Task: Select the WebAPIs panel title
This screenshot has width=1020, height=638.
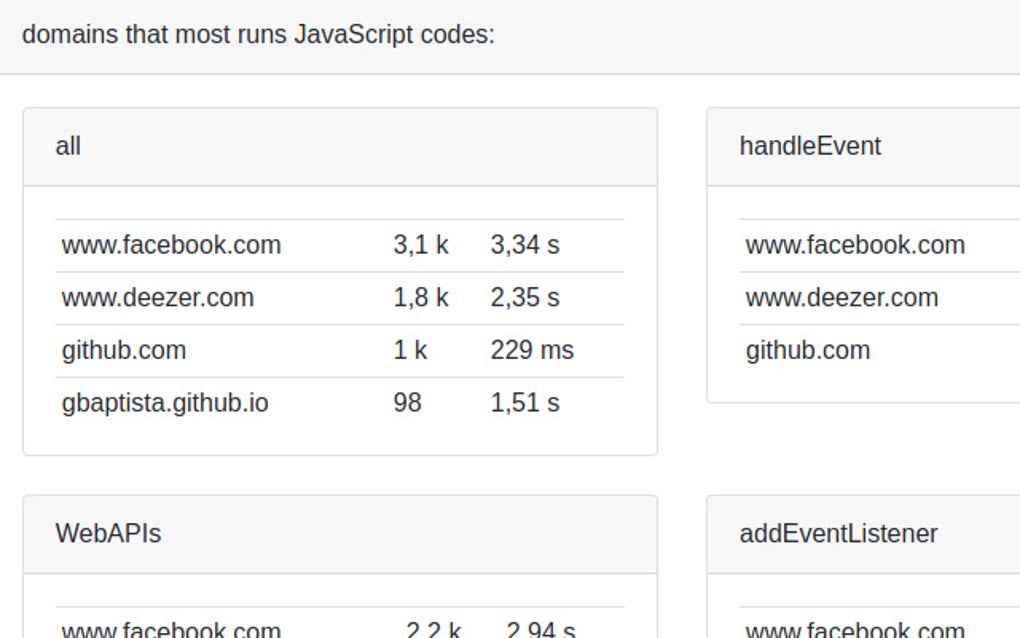Action: (x=108, y=534)
